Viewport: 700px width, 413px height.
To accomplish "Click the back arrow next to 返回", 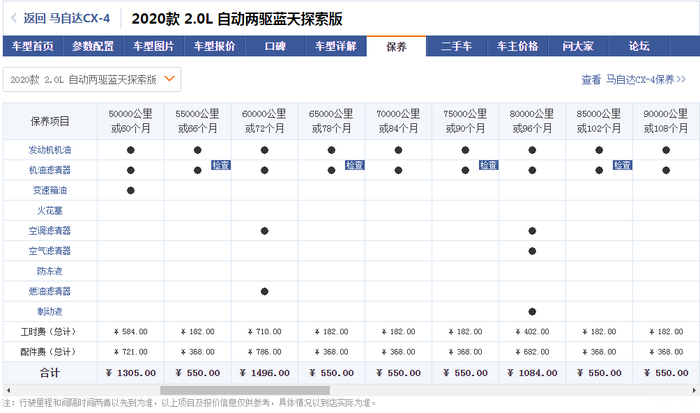I will [x=13, y=18].
